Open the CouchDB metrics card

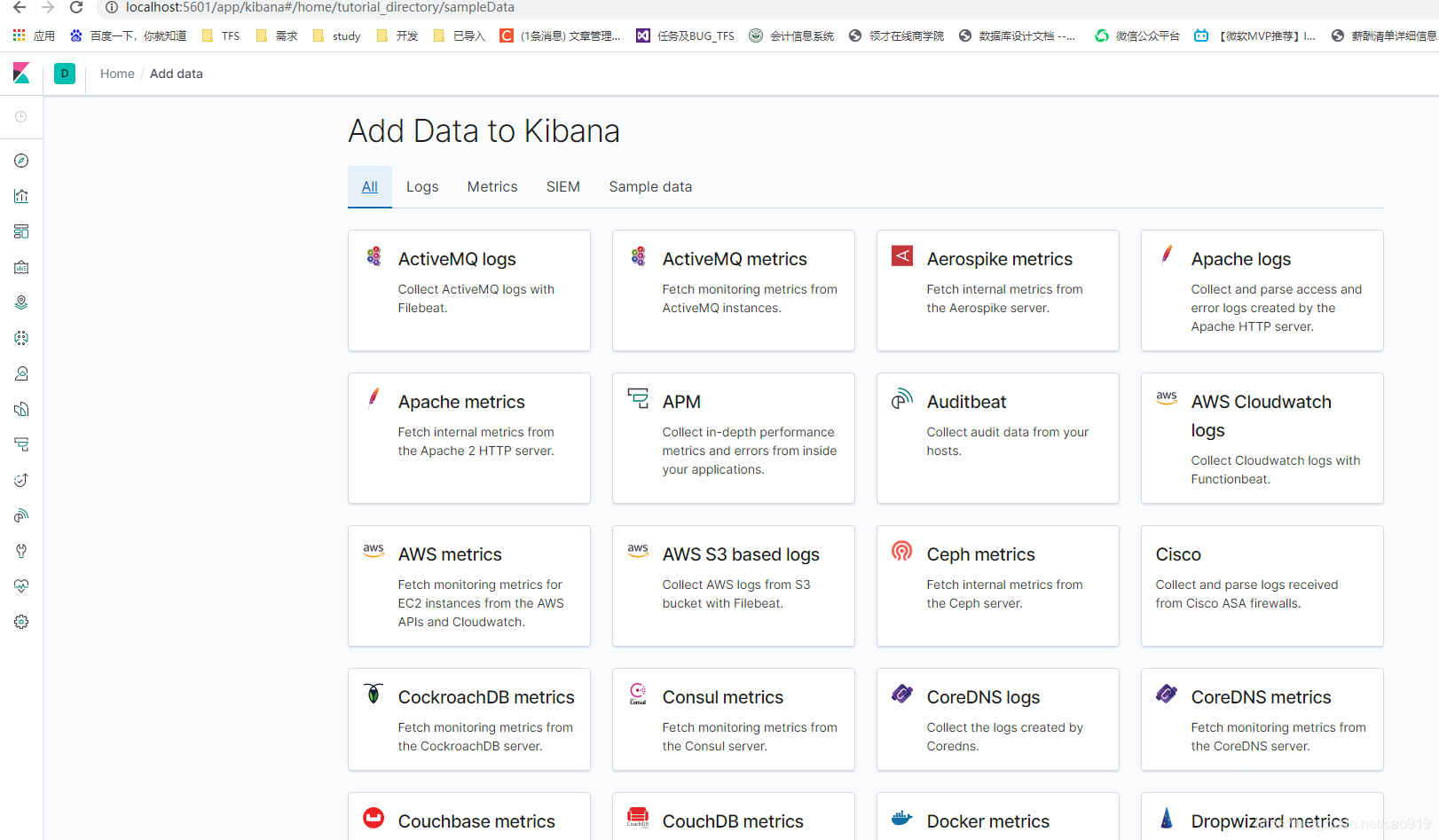pyautogui.click(x=734, y=817)
